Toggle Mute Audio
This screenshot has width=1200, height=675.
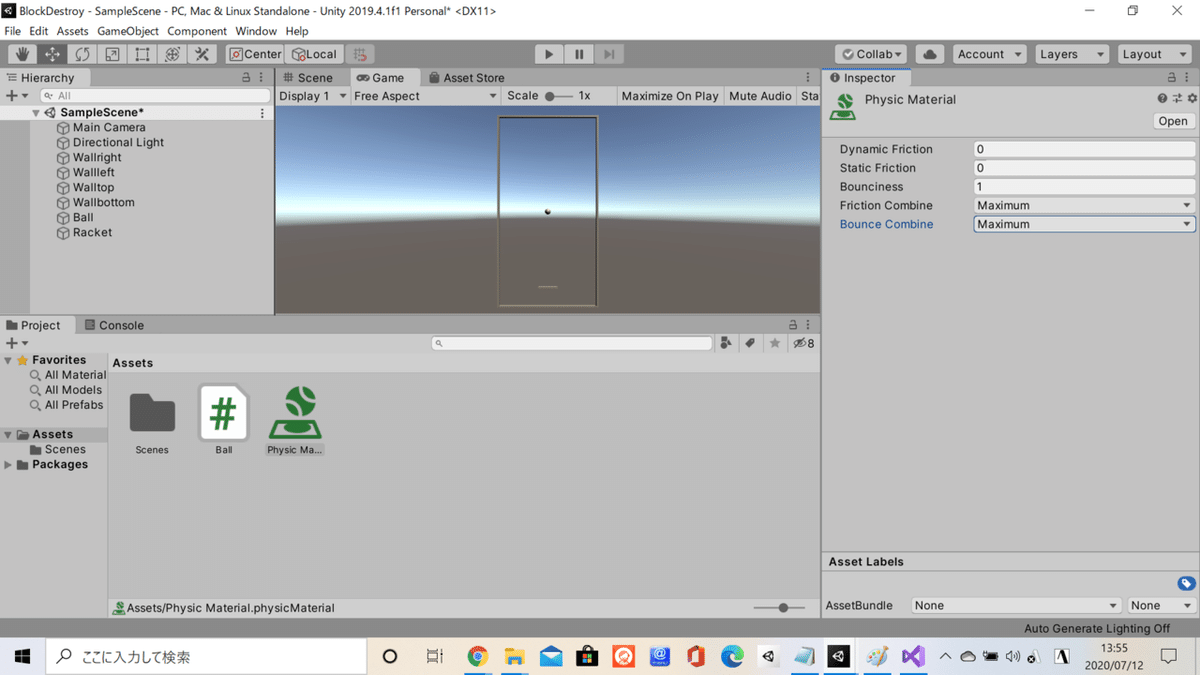click(760, 96)
